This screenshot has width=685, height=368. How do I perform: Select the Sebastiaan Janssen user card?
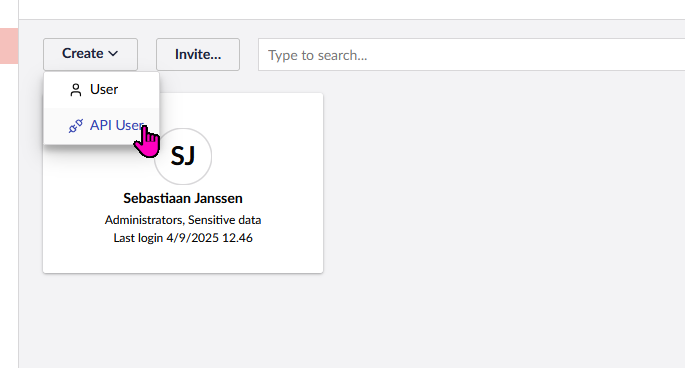183,183
